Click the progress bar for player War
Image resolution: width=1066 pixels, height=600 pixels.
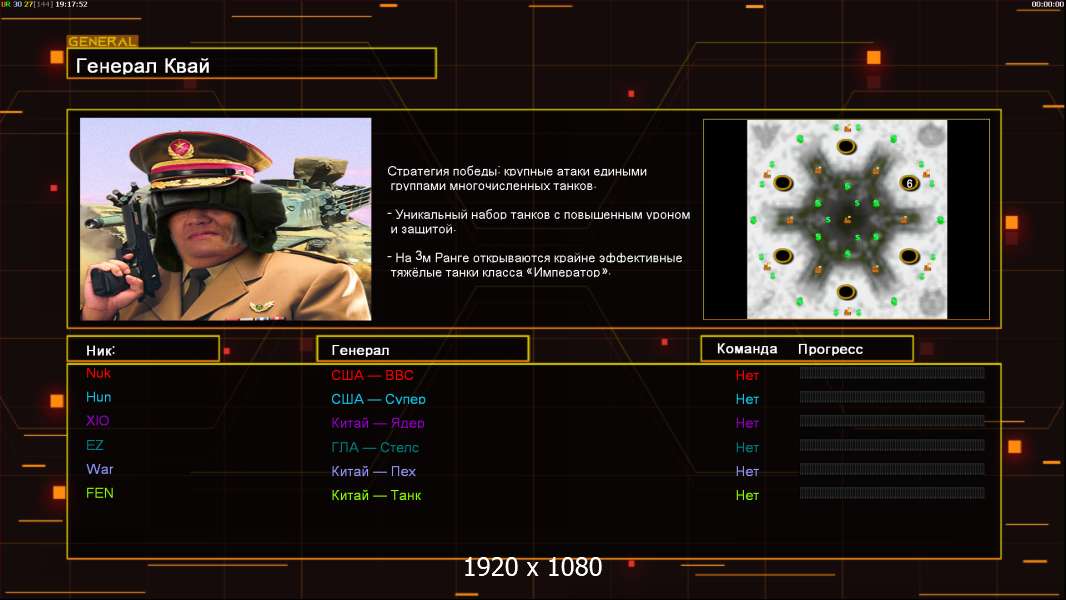(892, 470)
